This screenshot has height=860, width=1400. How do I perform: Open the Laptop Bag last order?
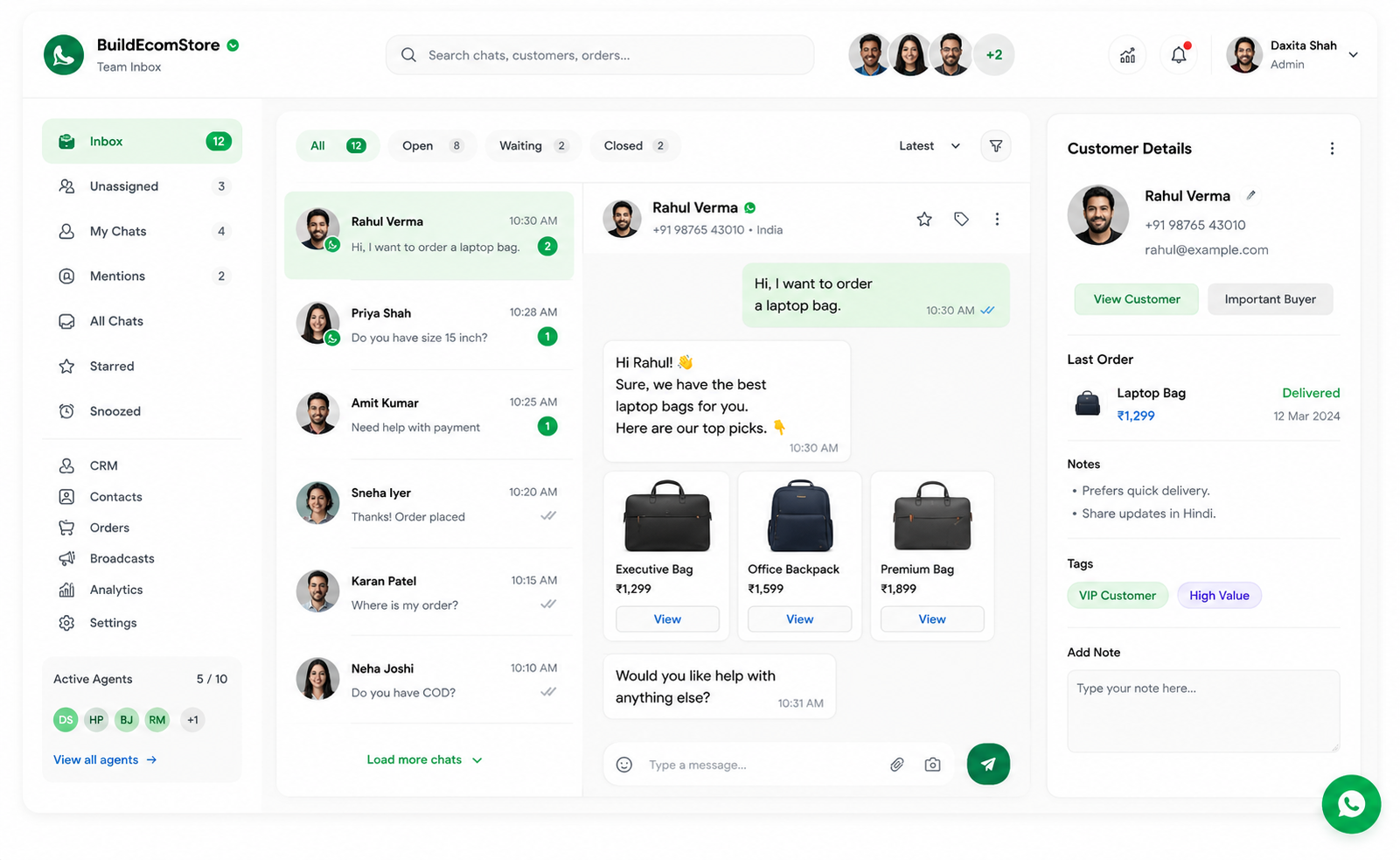click(1203, 404)
